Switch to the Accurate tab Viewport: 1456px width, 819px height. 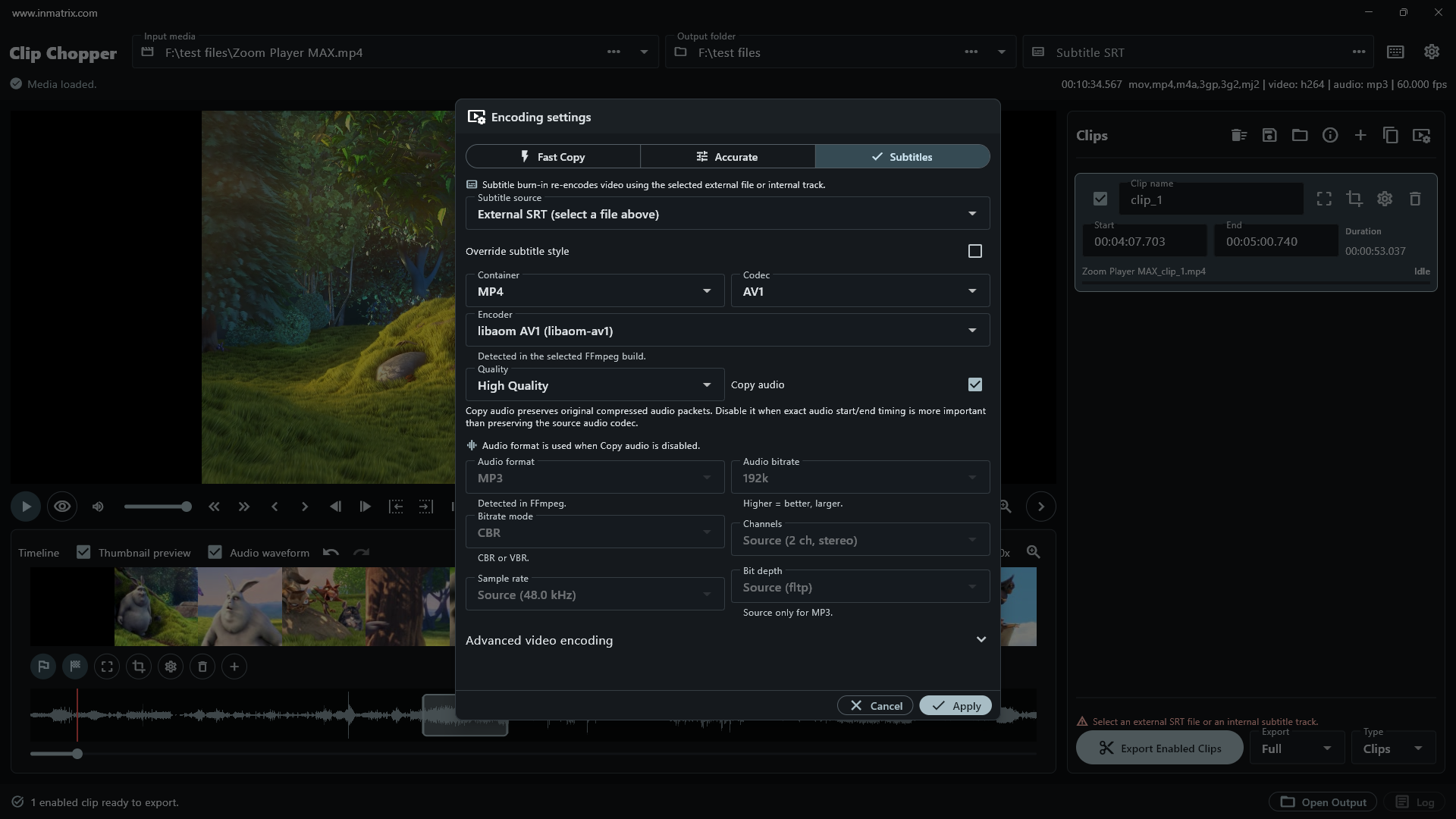(727, 156)
